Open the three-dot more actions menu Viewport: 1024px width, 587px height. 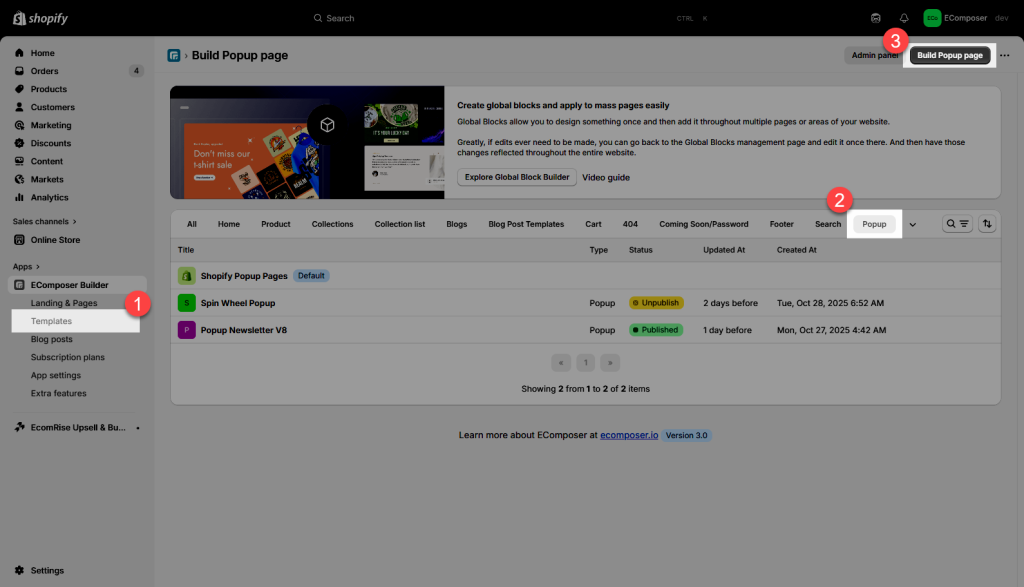click(1005, 55)
